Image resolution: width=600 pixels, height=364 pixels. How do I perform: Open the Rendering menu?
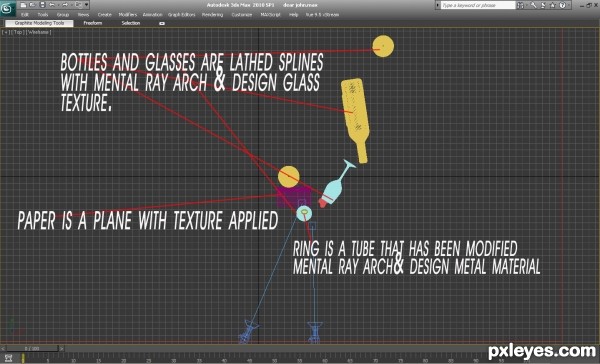[x=212, y=15]
